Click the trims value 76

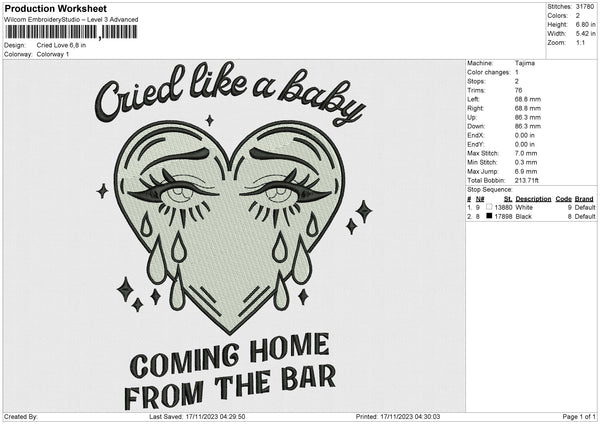(518, 90)
